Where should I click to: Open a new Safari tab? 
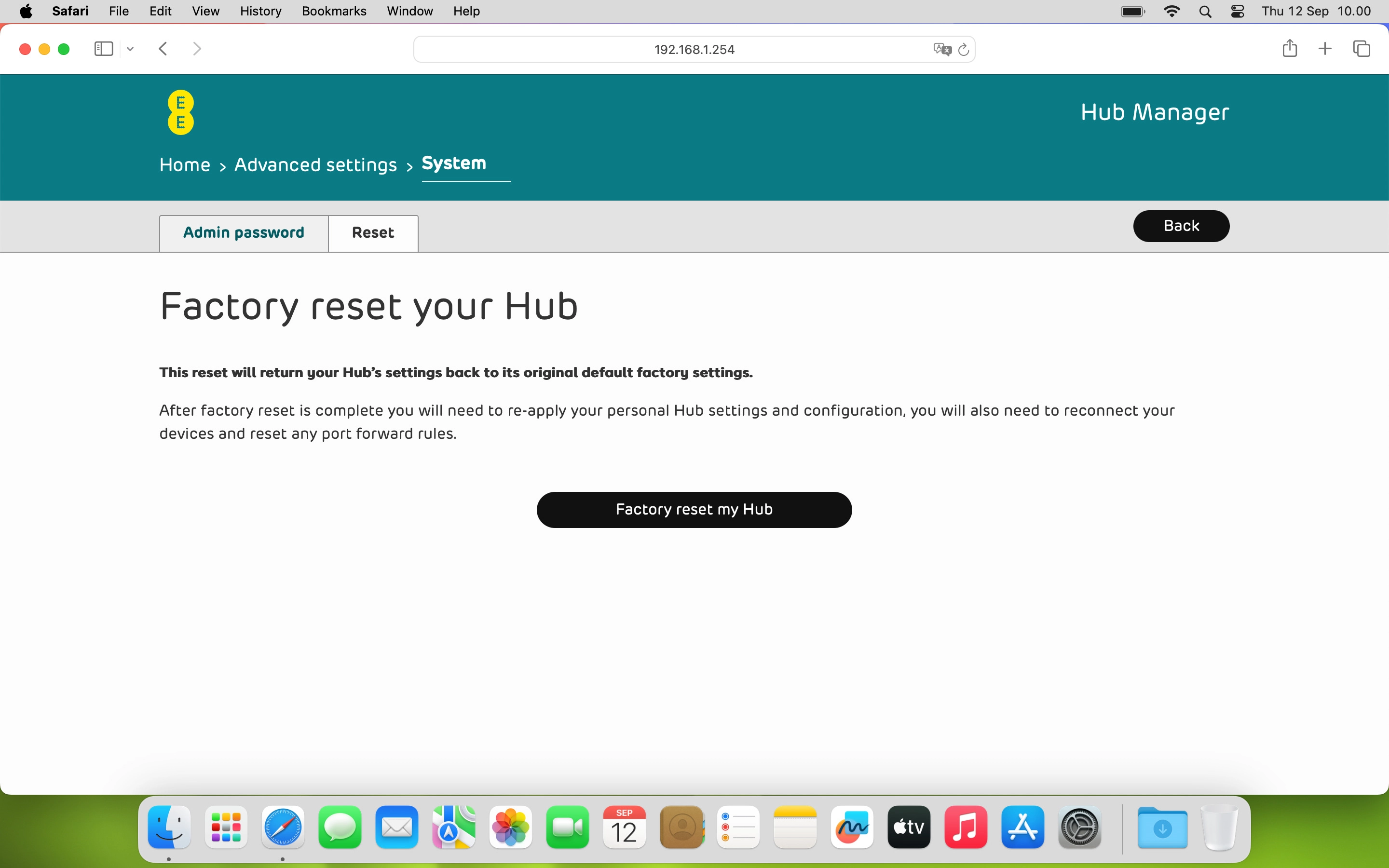pyautogui.click(x=1325, y=49)
